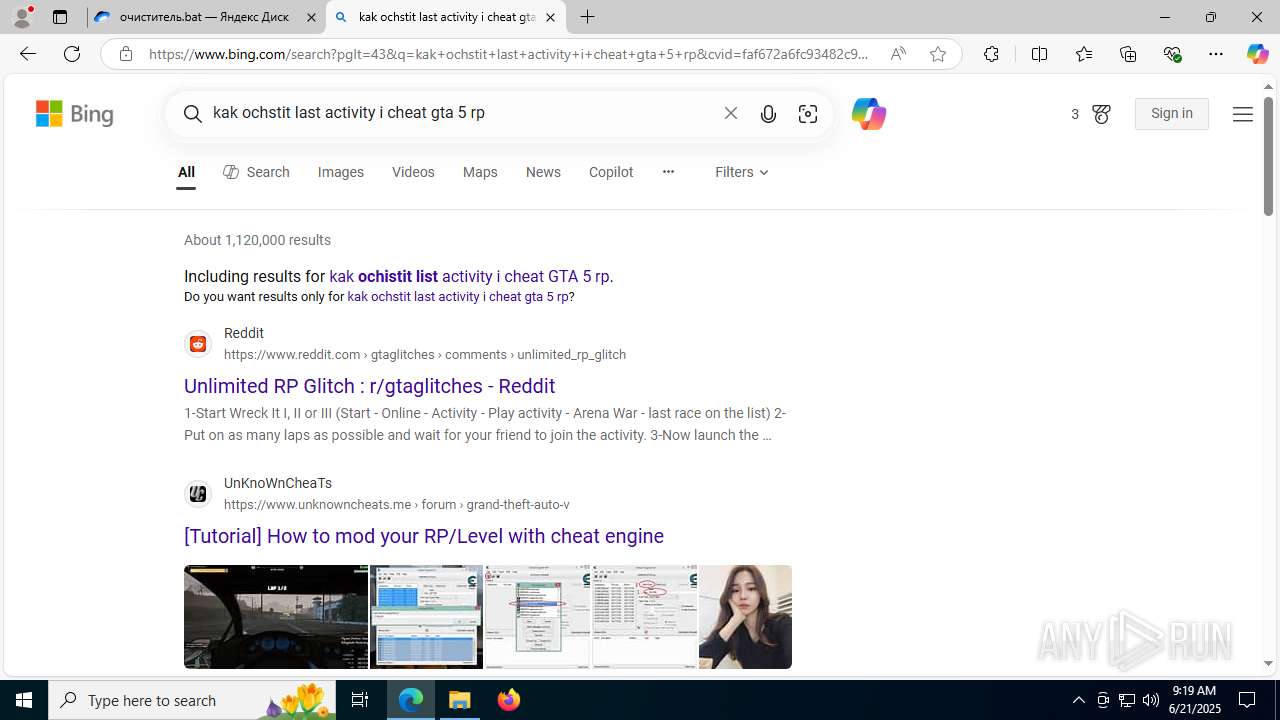Image resolution: width=1280 pixels, height=720 pixels.
Task: View site information lock icon
Action: pyautogui.click(x=125, y=54)
